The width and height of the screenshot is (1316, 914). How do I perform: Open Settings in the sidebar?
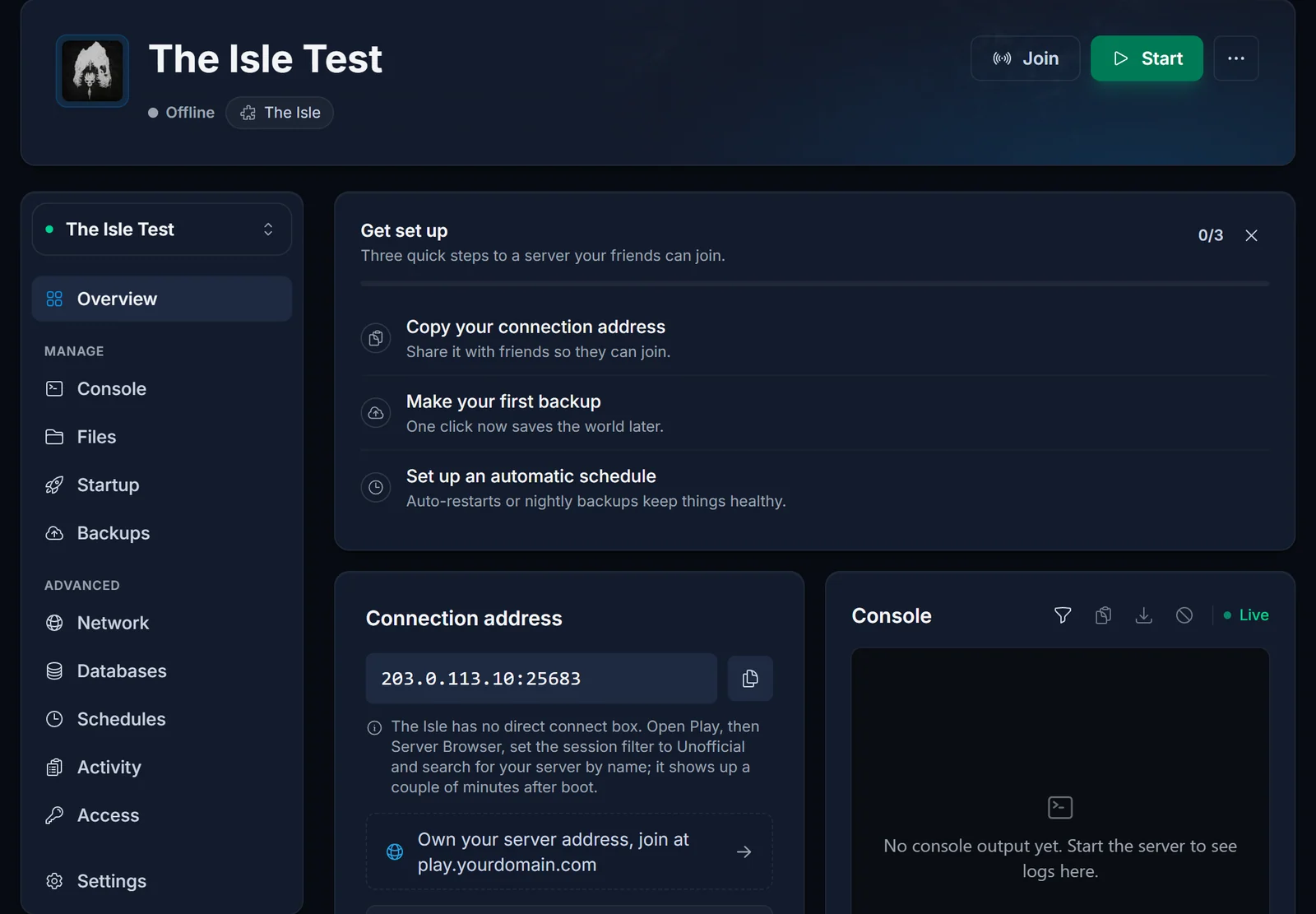(x=162, y=881)
